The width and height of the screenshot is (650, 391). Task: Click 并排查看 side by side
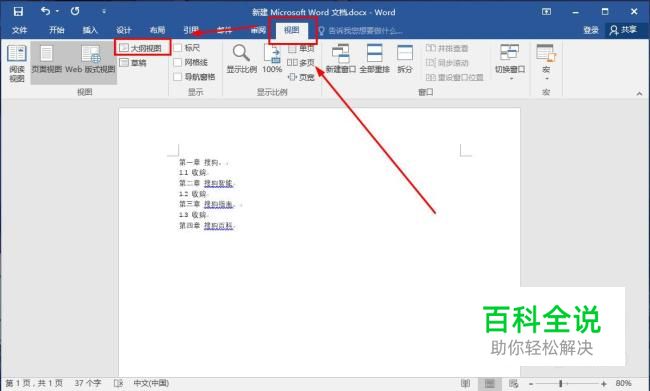[x=447, y=49]
